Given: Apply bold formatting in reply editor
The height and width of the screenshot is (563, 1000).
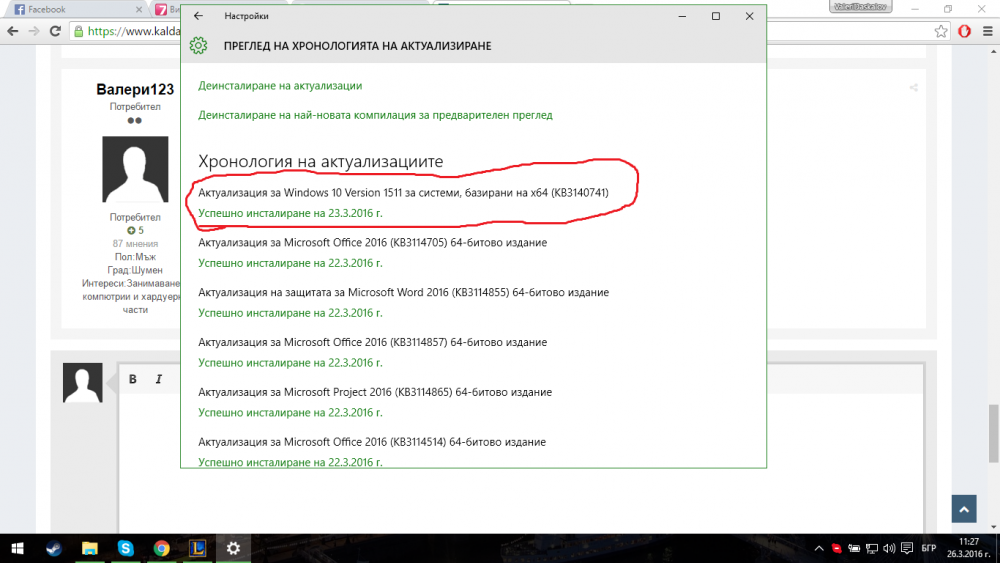Looking at the screenshot, I should (x=133, y=379).
